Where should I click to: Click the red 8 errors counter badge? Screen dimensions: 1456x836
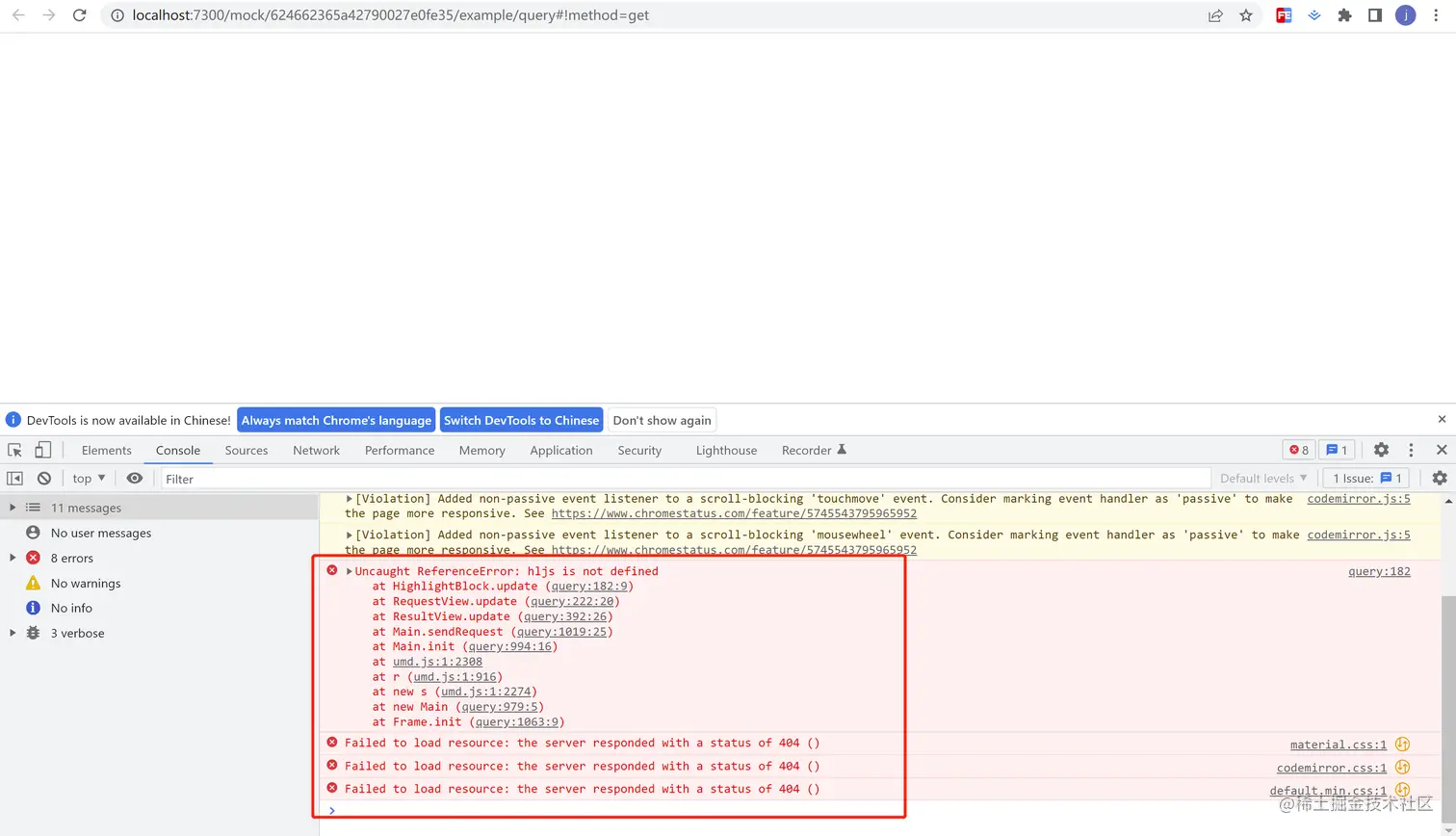point(1299,450)
